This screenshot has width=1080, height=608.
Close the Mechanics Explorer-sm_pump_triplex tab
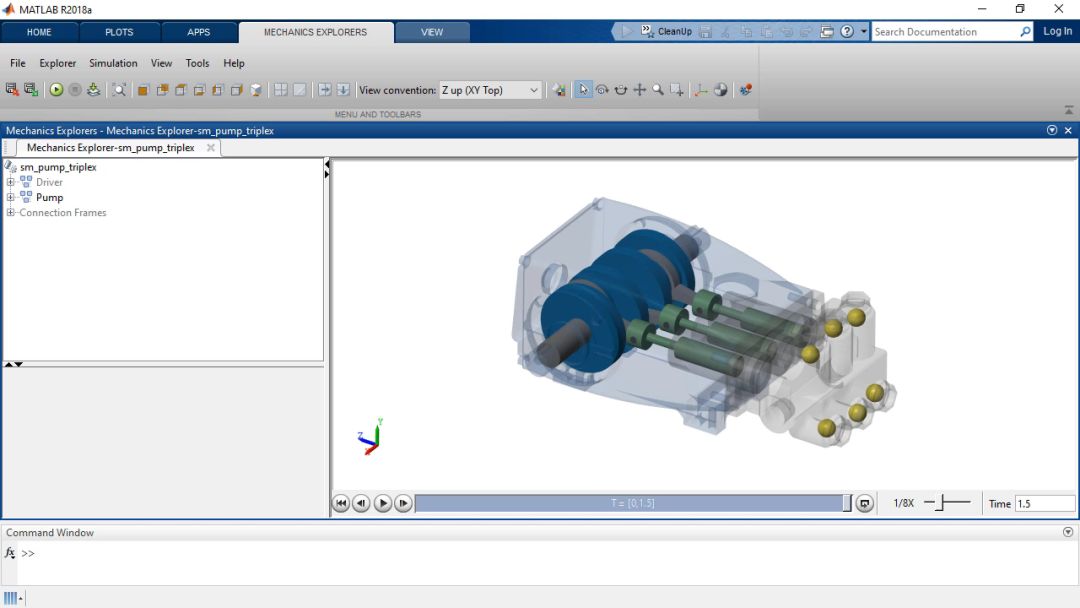(x=211, y=147)
